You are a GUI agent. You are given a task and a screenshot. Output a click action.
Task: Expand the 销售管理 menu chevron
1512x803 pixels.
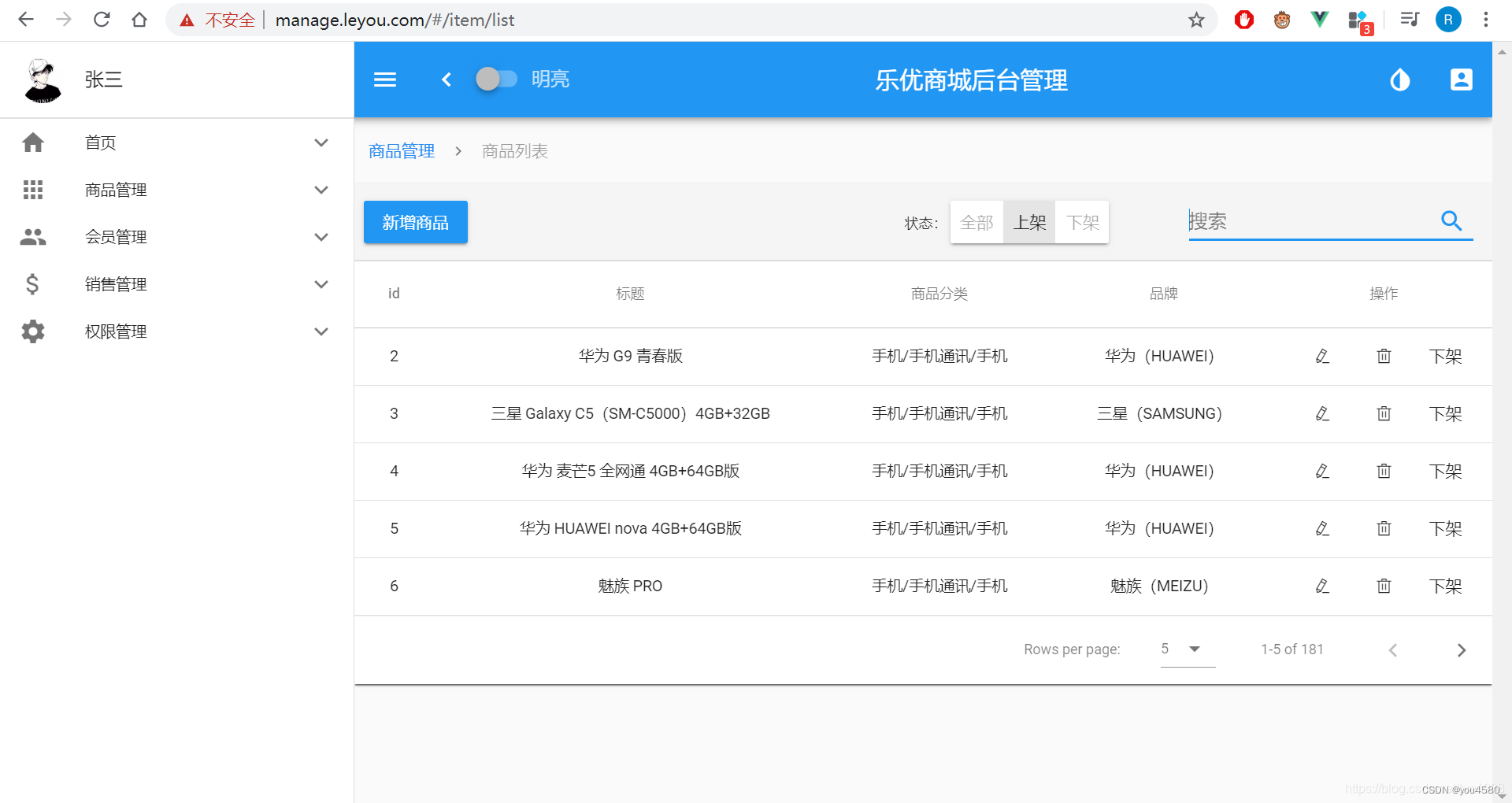point(321,284)
